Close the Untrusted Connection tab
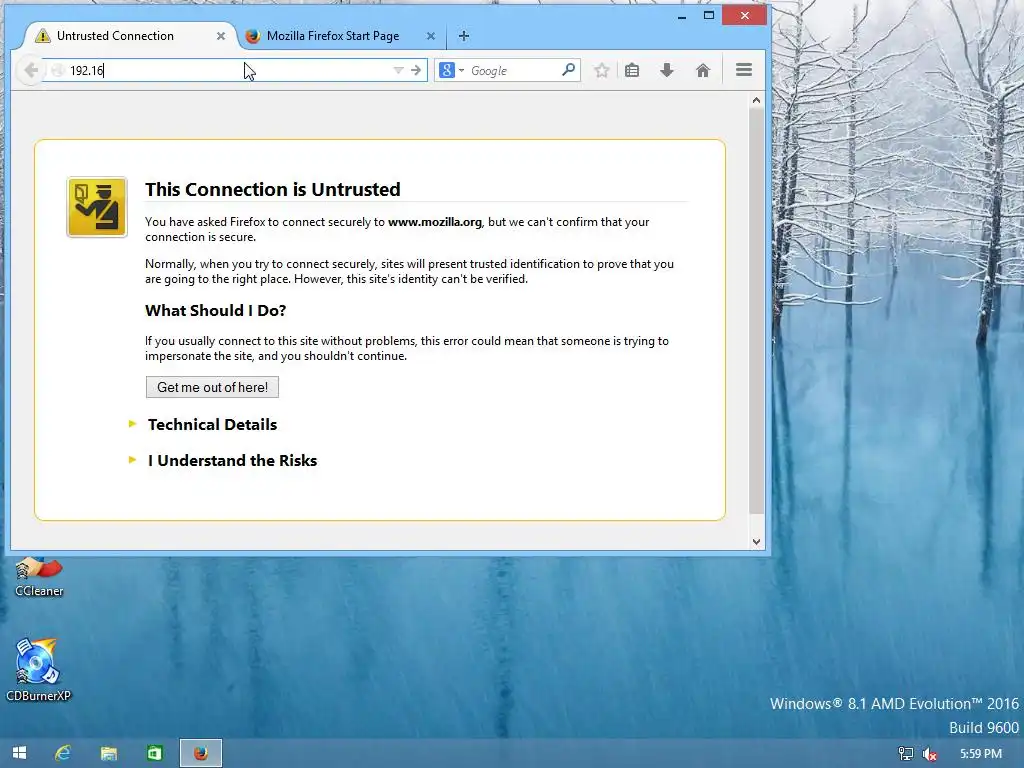The image size is (1024, 768). 221,36
